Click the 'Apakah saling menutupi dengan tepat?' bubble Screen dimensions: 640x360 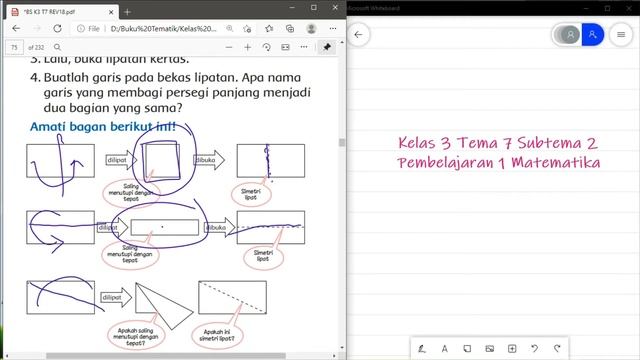pyautogui.click(x=136, y=337)
